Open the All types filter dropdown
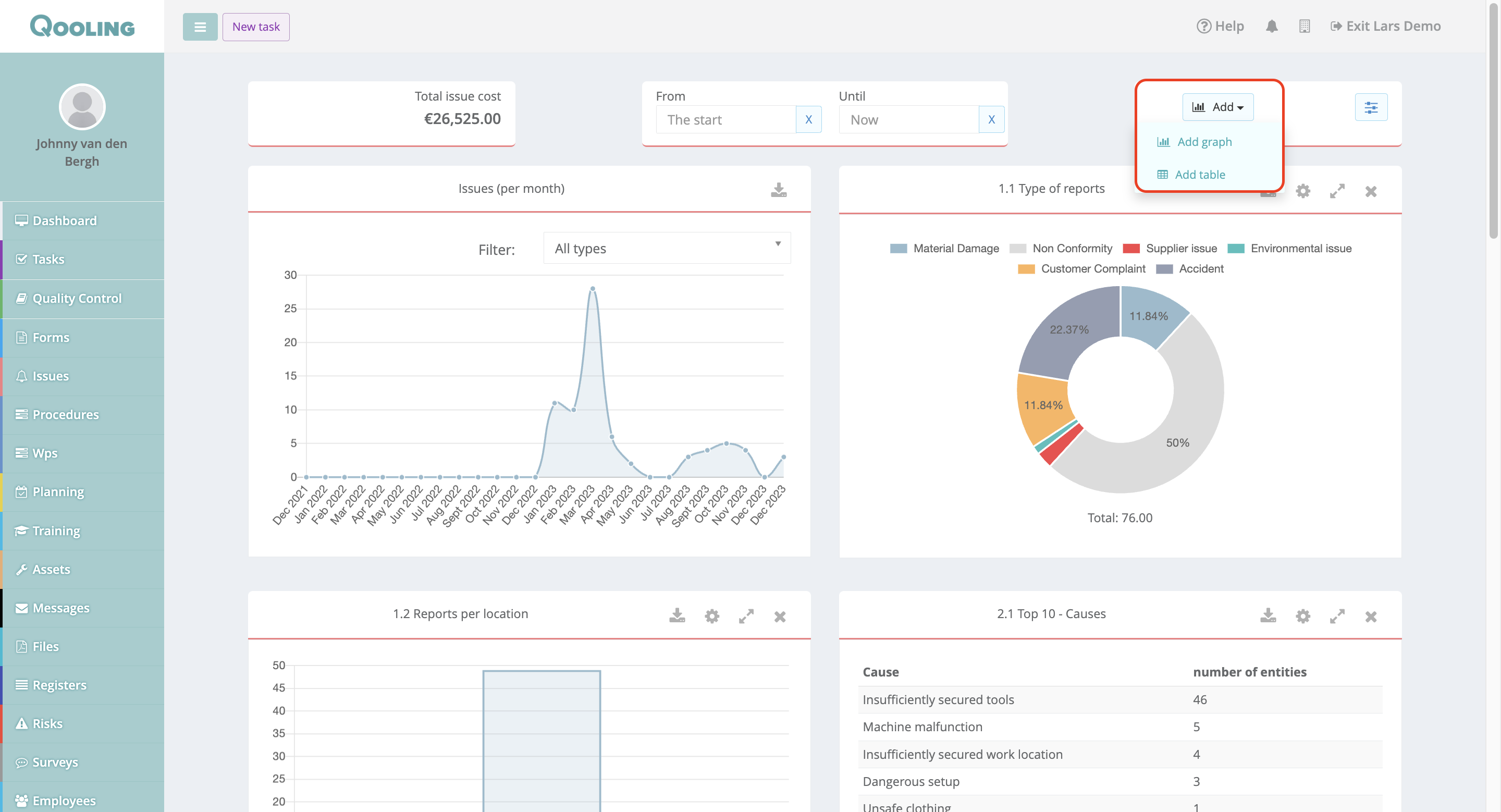The height and width of the screenshot is (812, 1501). [667, 248]
